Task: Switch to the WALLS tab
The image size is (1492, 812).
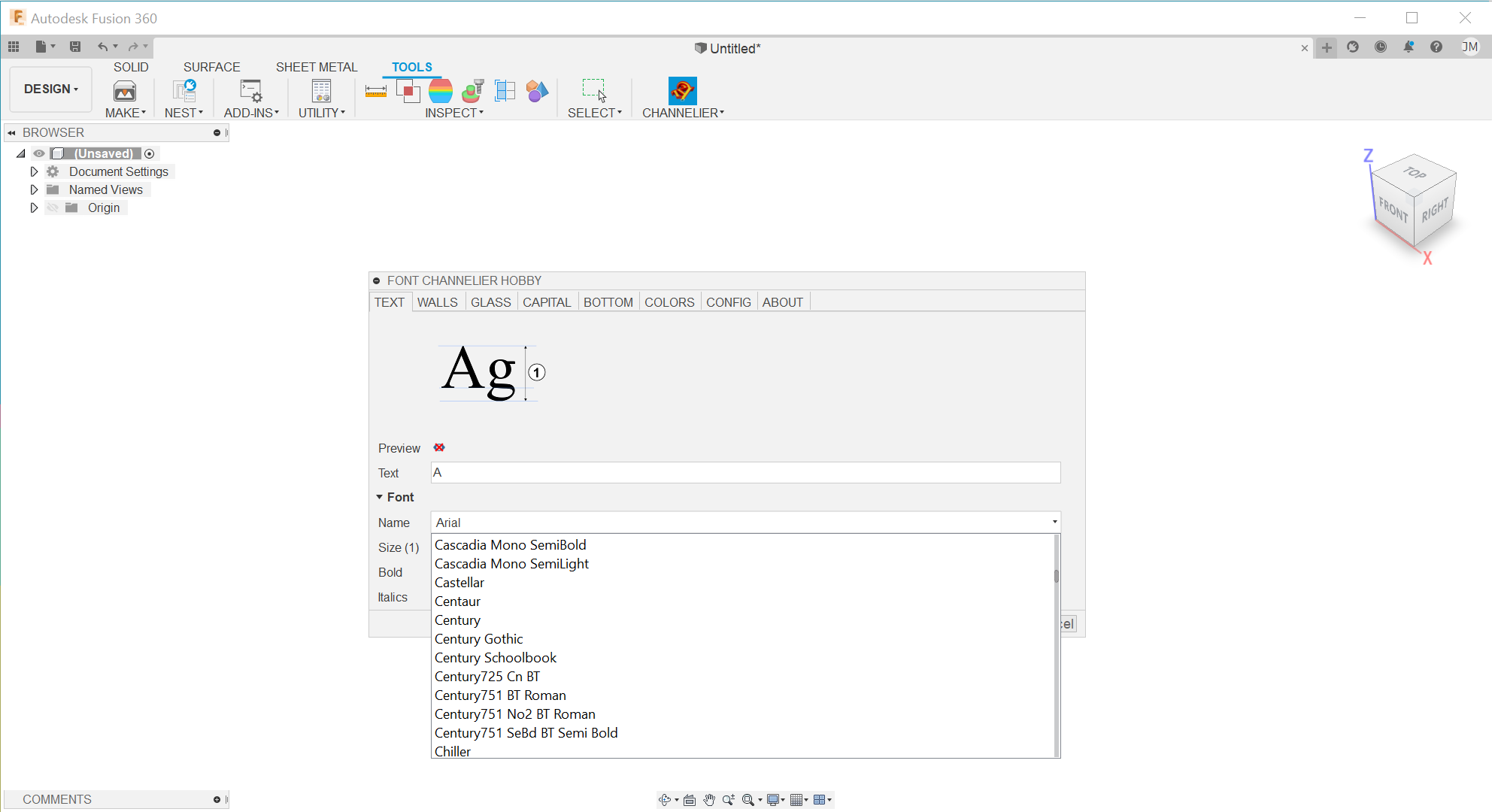Action: [x=437, y=302]
